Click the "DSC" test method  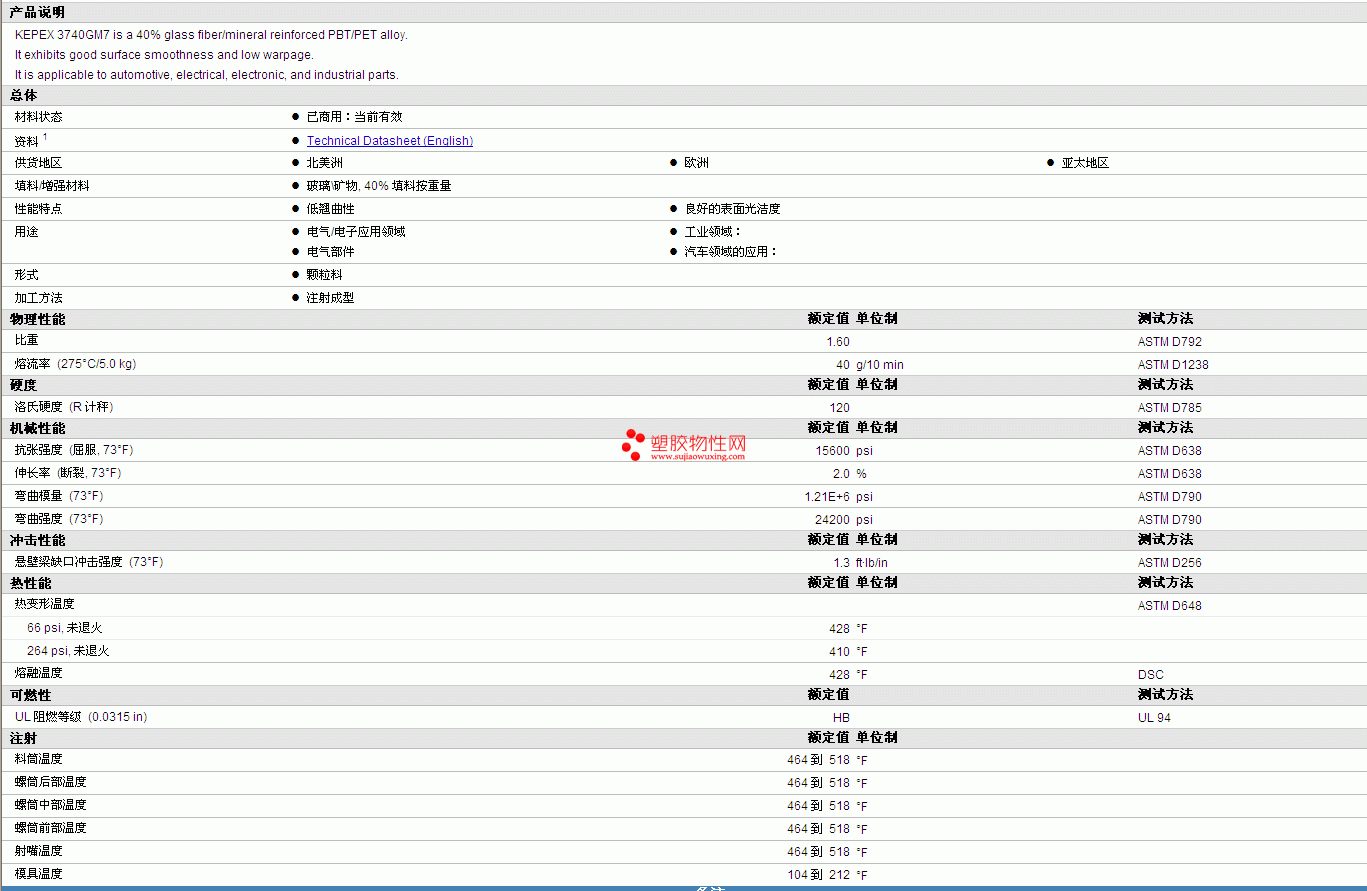[x=1151, y=675]
